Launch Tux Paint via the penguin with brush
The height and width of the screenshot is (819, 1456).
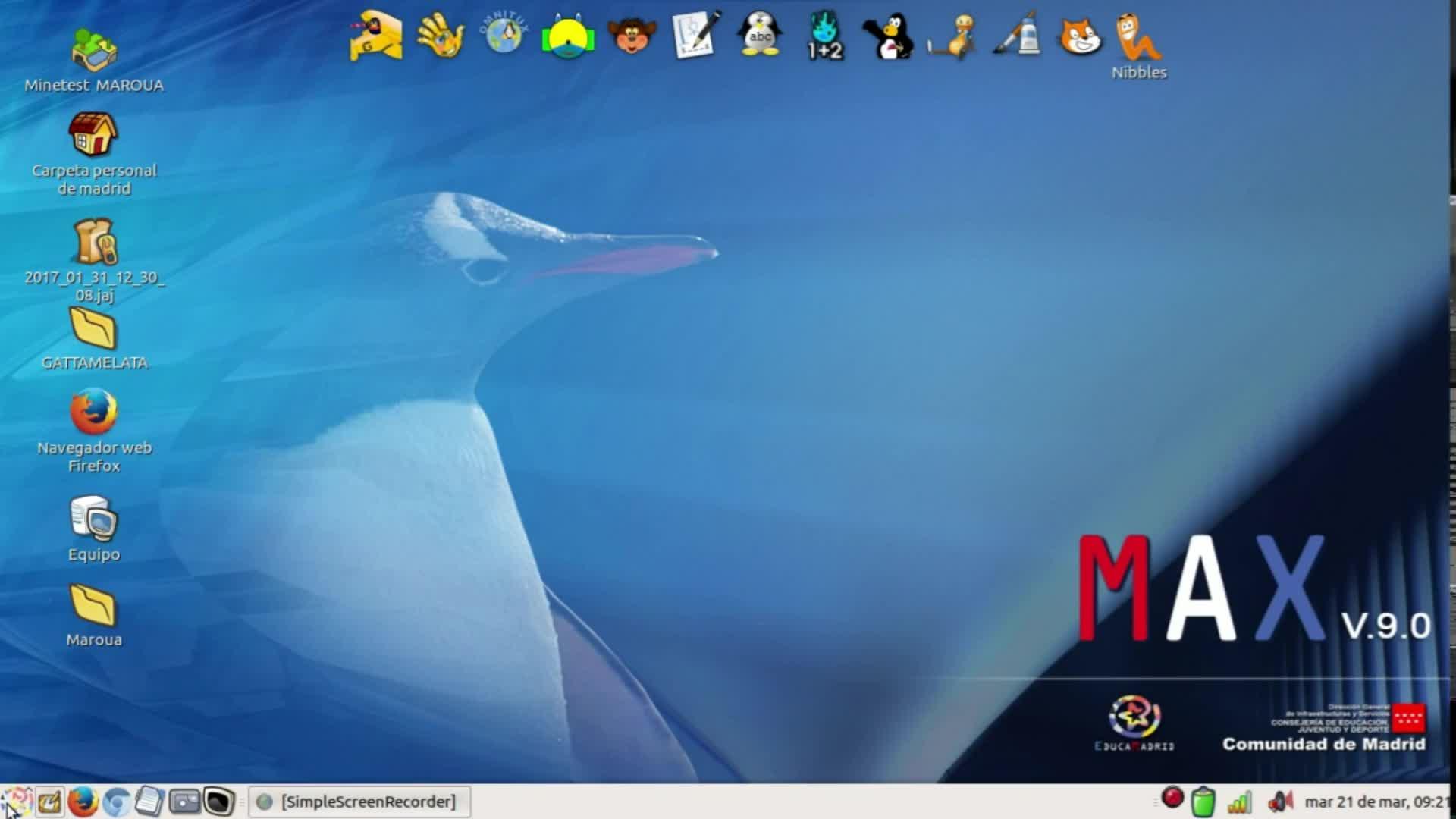coord(887,36)
